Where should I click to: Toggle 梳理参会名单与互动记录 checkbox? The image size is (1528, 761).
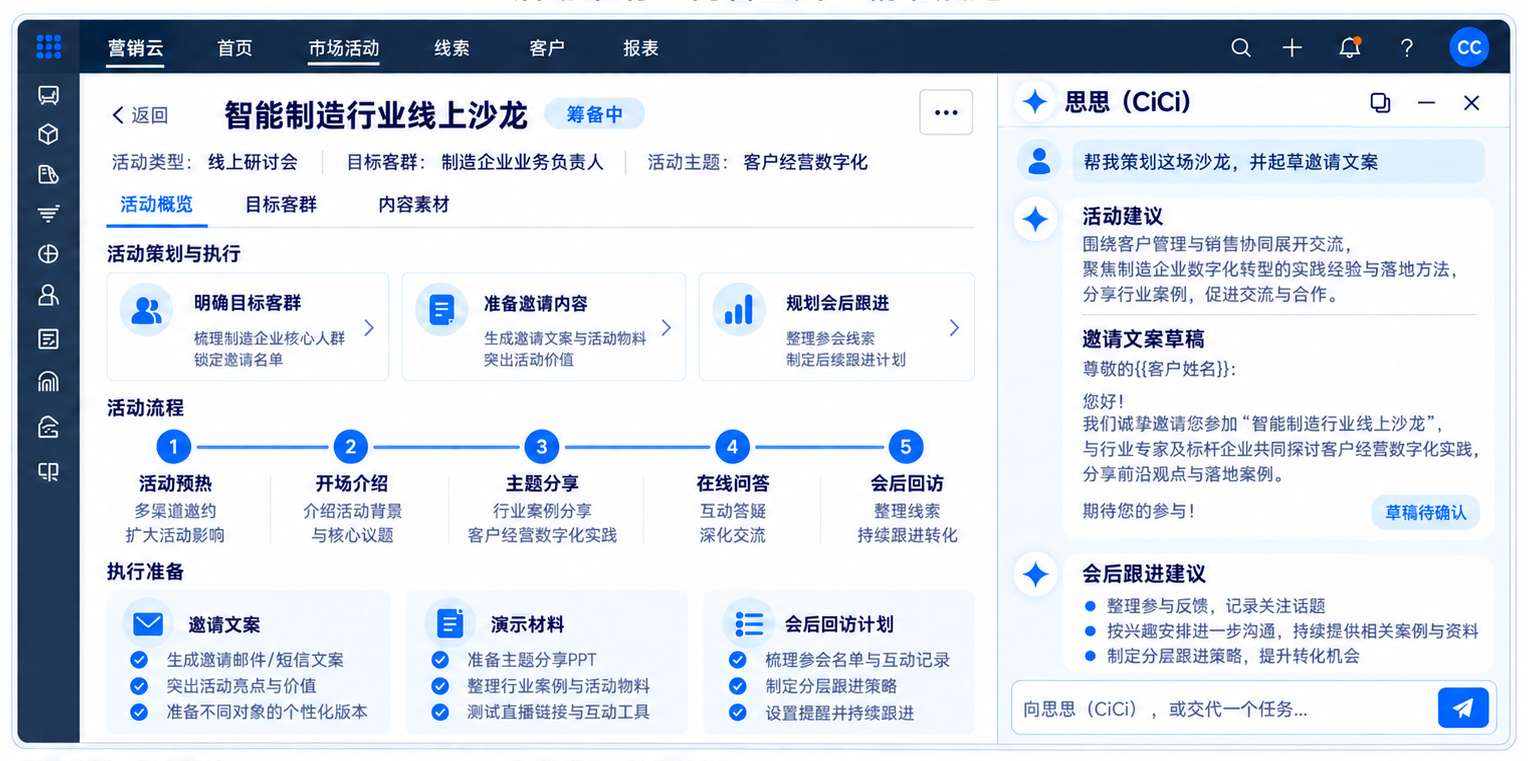click(738, 660)
